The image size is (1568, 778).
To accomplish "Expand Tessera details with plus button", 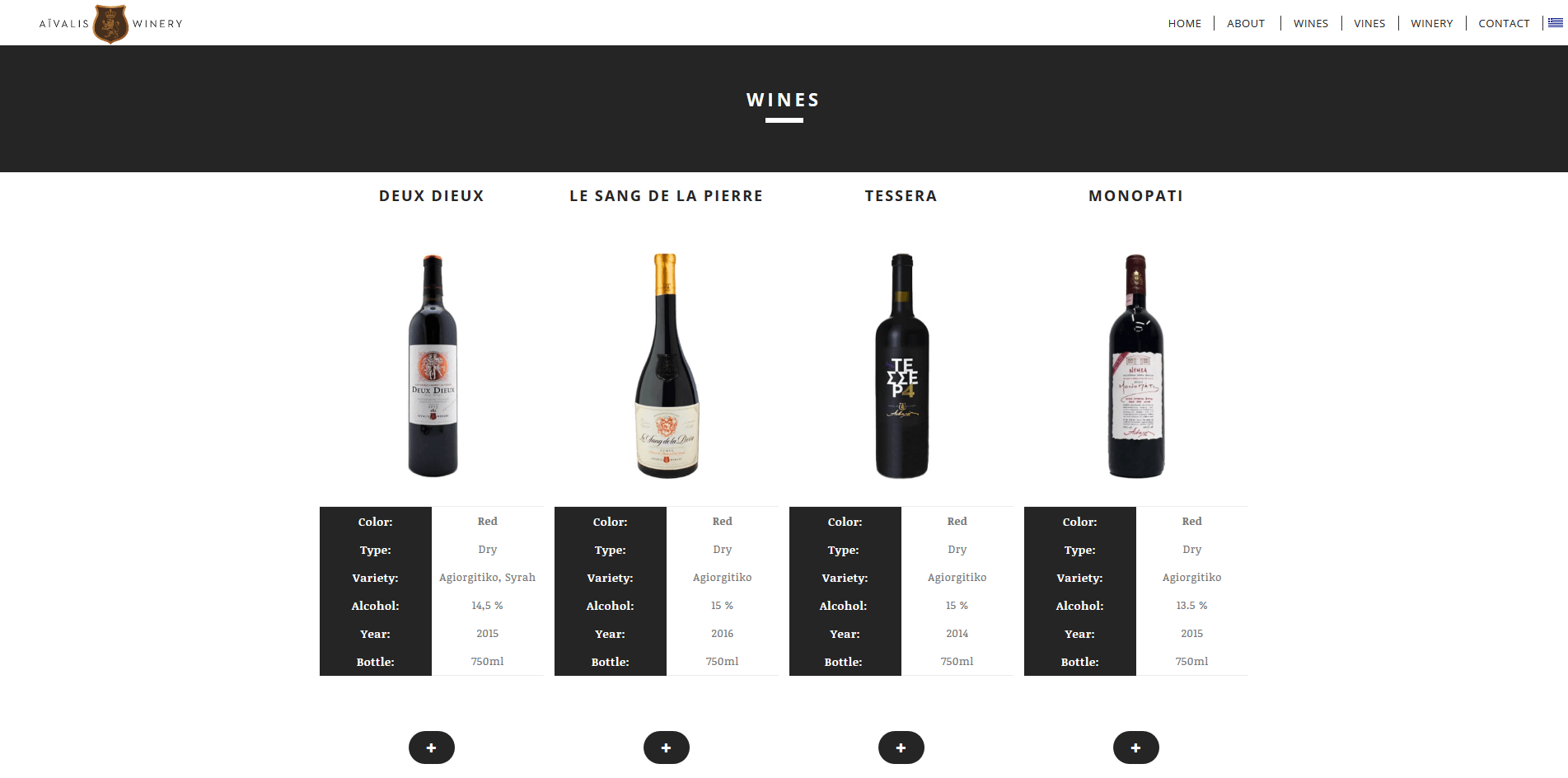I will (x=901, y=748).
